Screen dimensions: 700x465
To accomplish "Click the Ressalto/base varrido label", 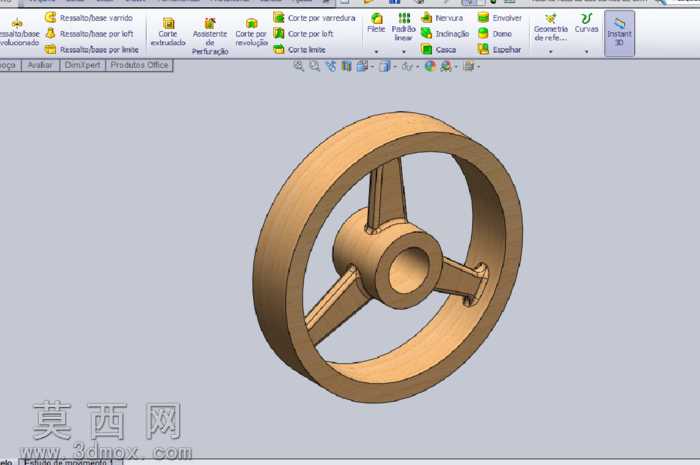I will 96,18.
